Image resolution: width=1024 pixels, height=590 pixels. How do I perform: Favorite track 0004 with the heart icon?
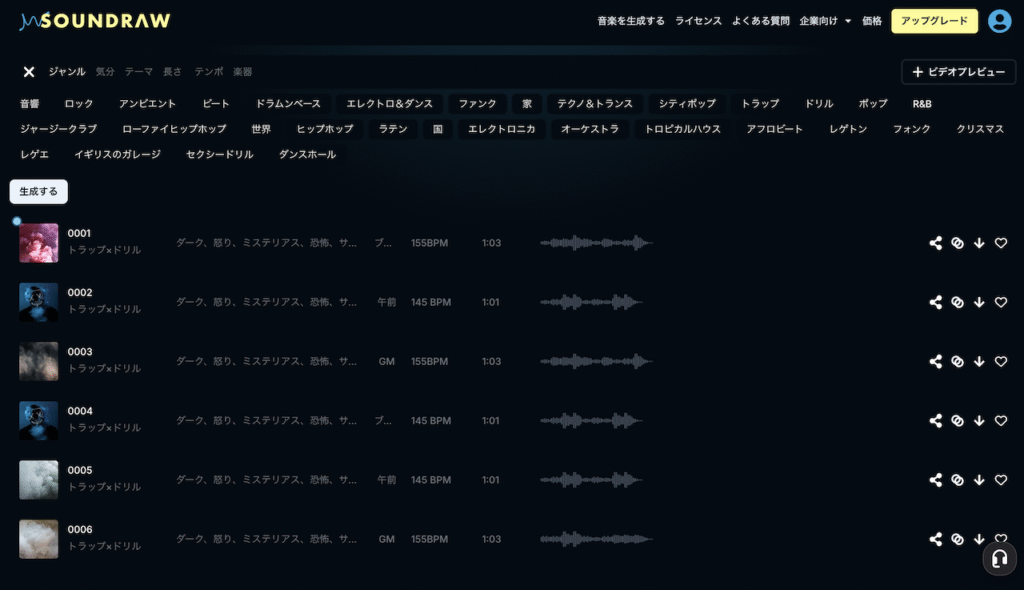(1001, 421)
